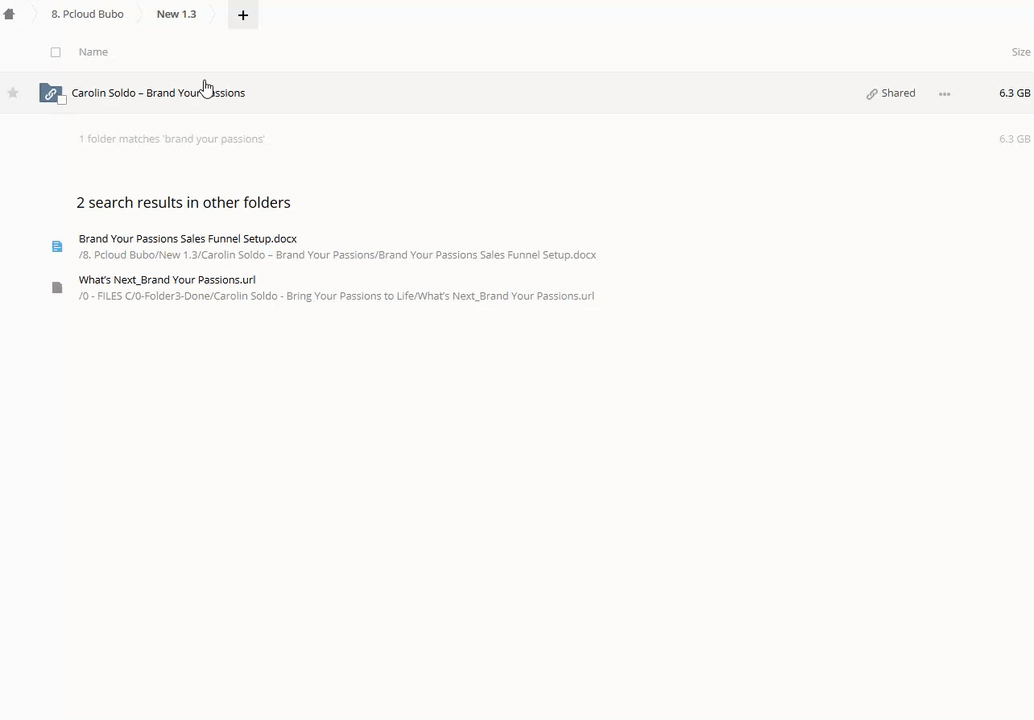Screen dimensions: 1034x720
Task: Go to the Home root folder icon
Action: pos(9,14)
